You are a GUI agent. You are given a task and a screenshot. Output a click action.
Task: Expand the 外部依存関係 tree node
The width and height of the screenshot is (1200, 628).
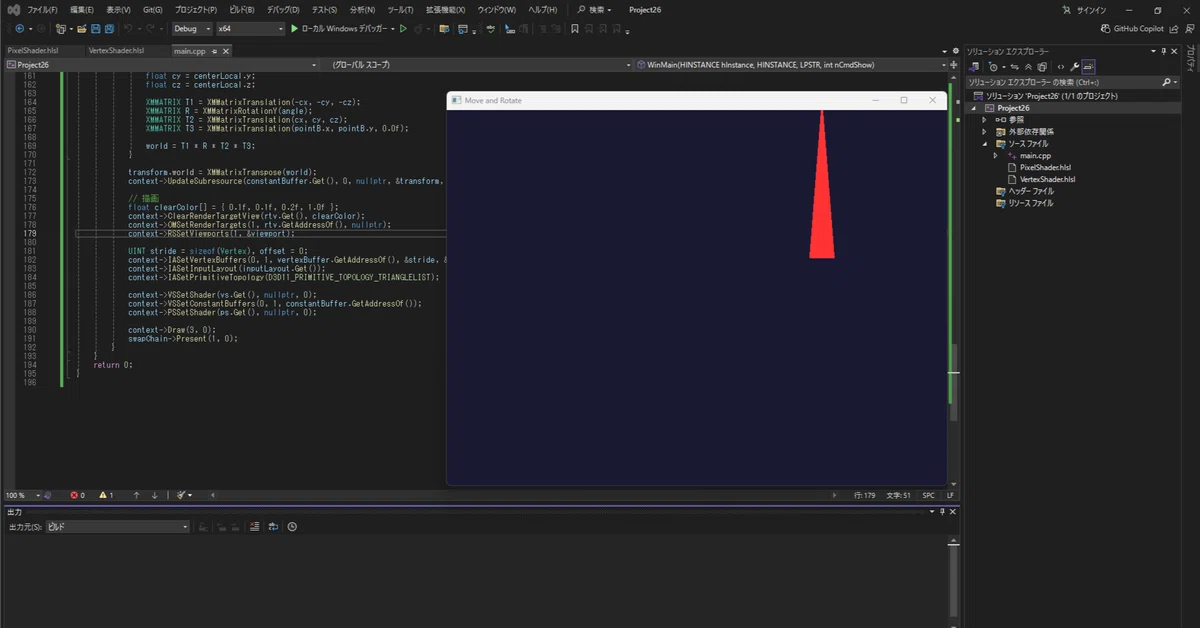[984, 132]
